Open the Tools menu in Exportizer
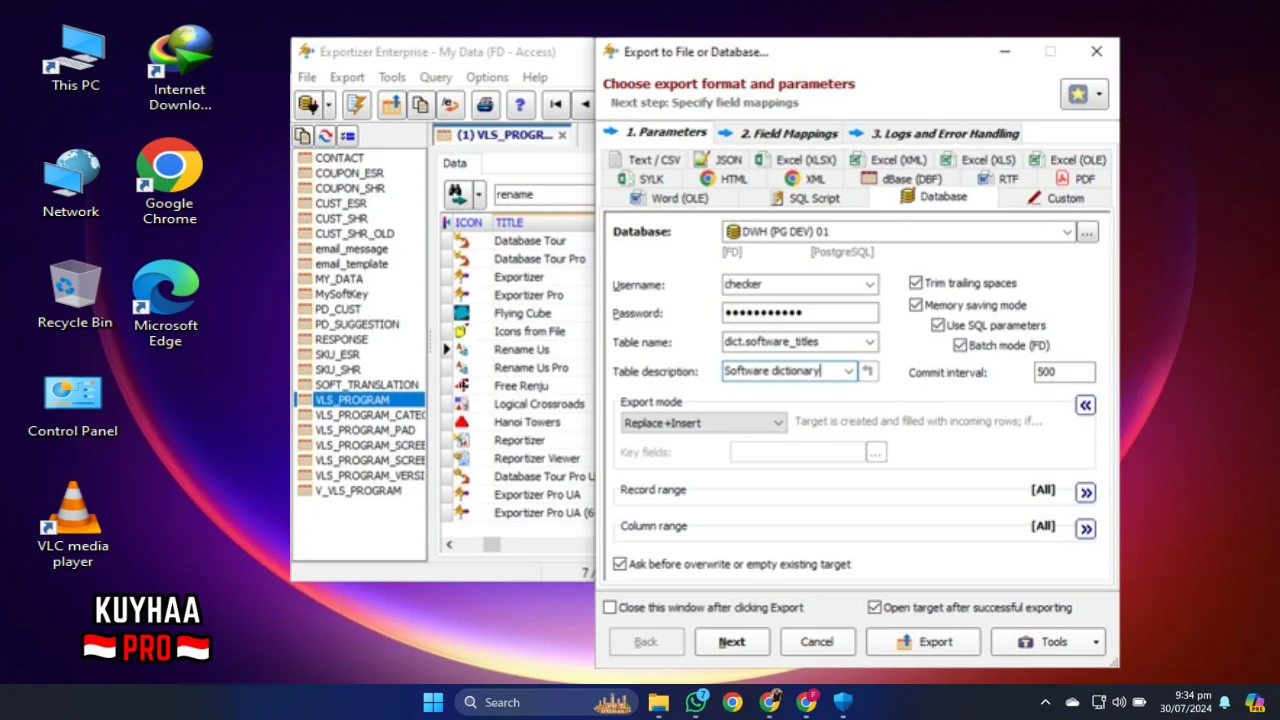This screenshot has height=720, width=1280. click(392, 77)
